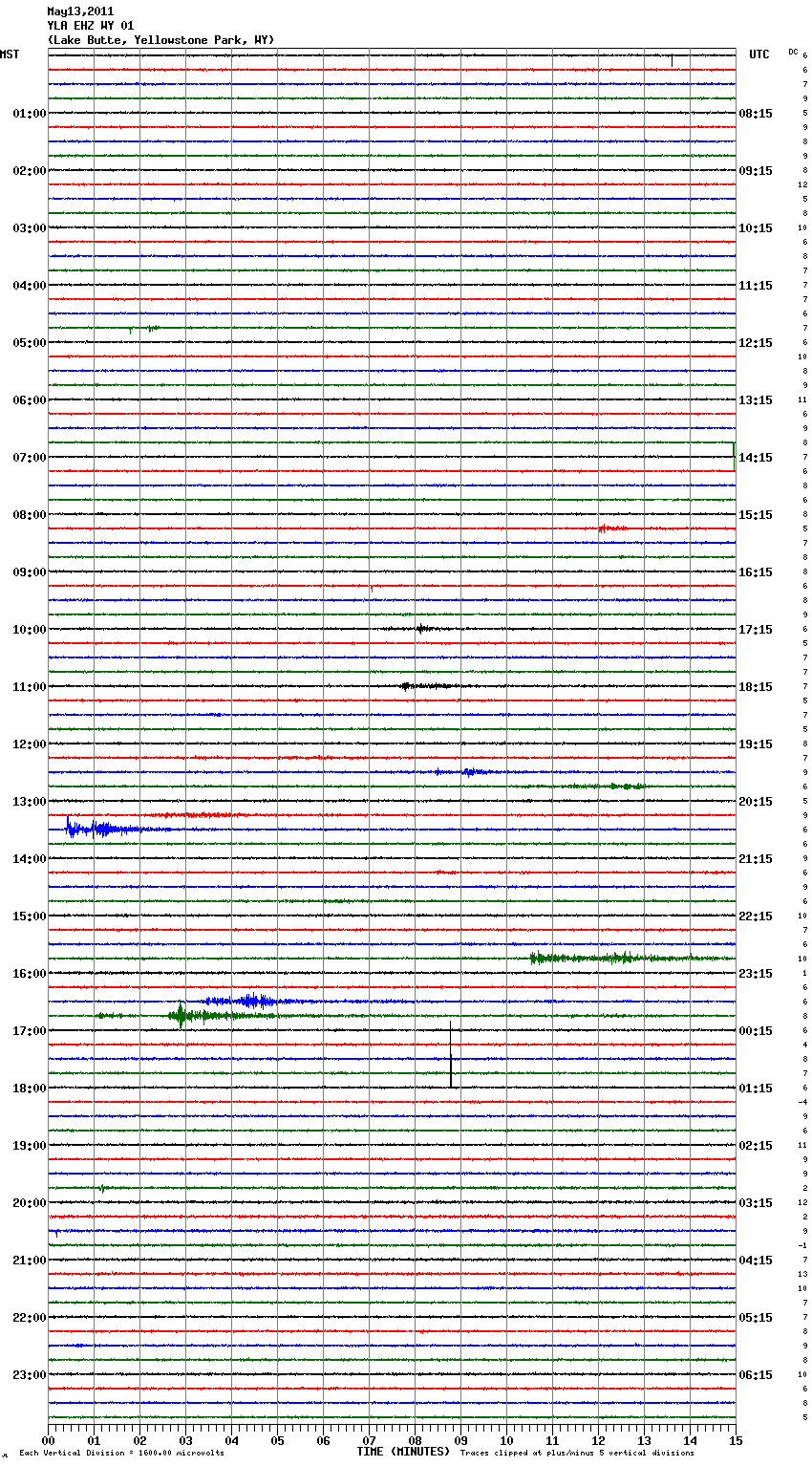Click the green step offset ending before 07:00
Viewport: 812px width, 1466px height.
pos(734,456)
